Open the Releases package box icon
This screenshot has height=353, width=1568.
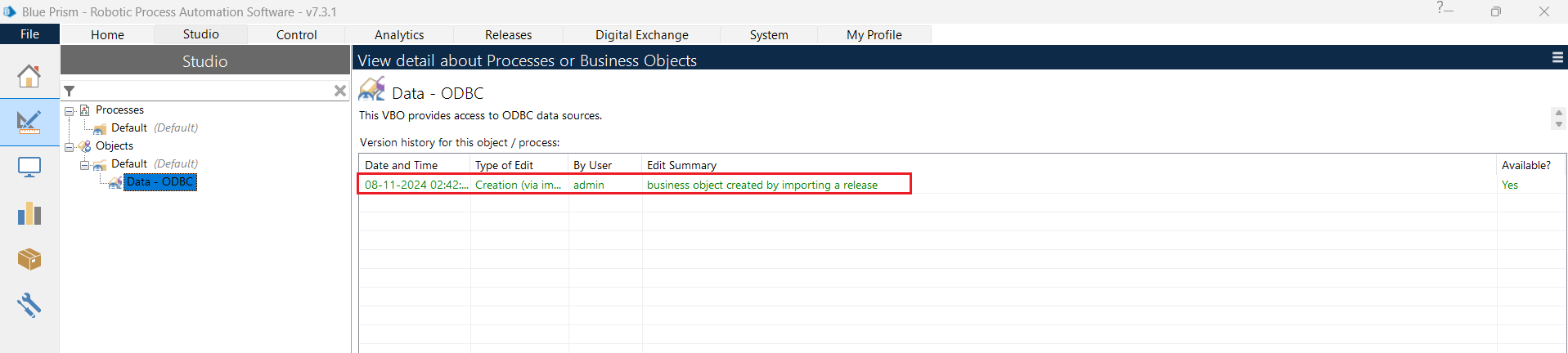point(29,260)
